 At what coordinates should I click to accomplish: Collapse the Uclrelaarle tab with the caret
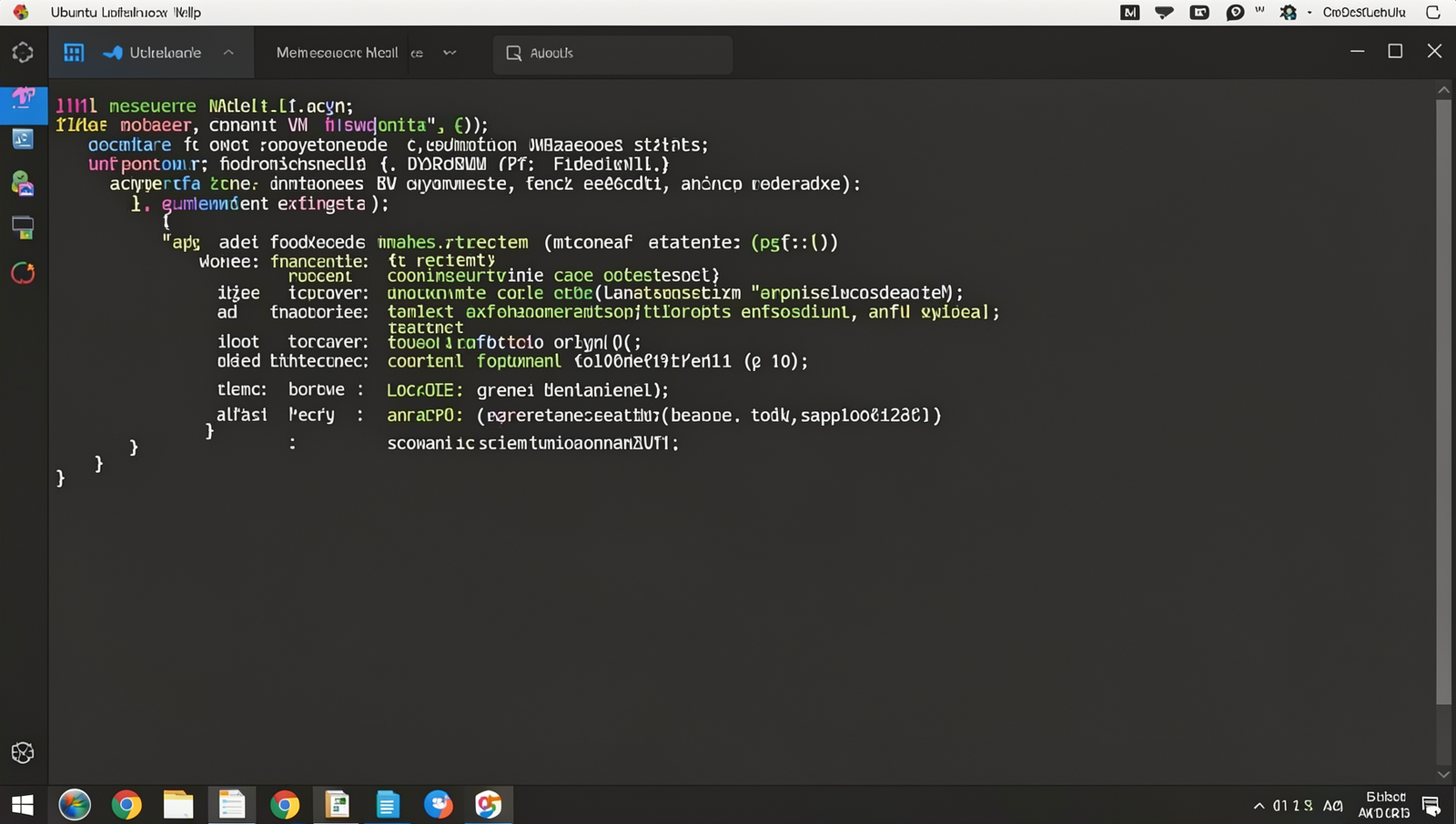[x=228, y=53]
